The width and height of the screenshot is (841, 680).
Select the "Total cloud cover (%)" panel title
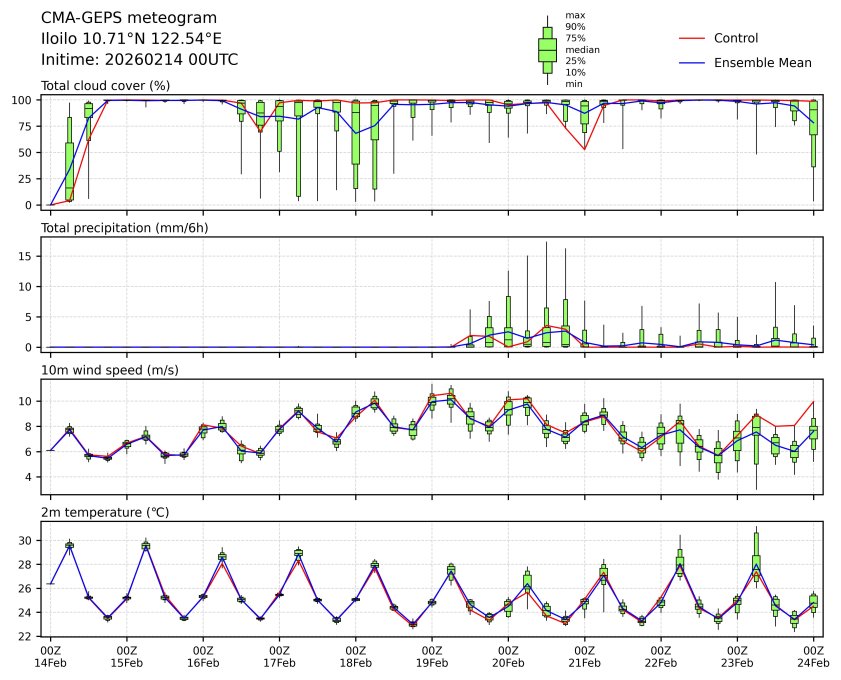click(x=105, y=85)
